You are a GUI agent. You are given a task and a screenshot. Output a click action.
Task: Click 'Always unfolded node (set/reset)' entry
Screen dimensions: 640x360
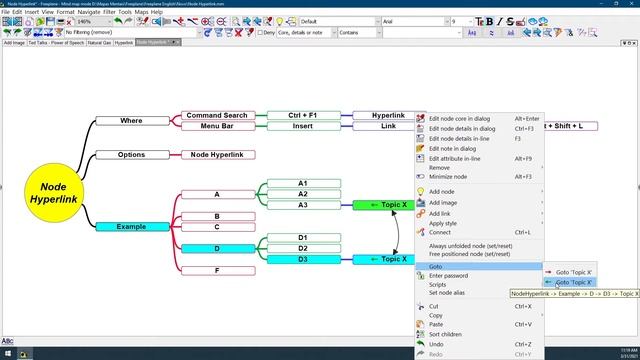[x=480, y=246]
